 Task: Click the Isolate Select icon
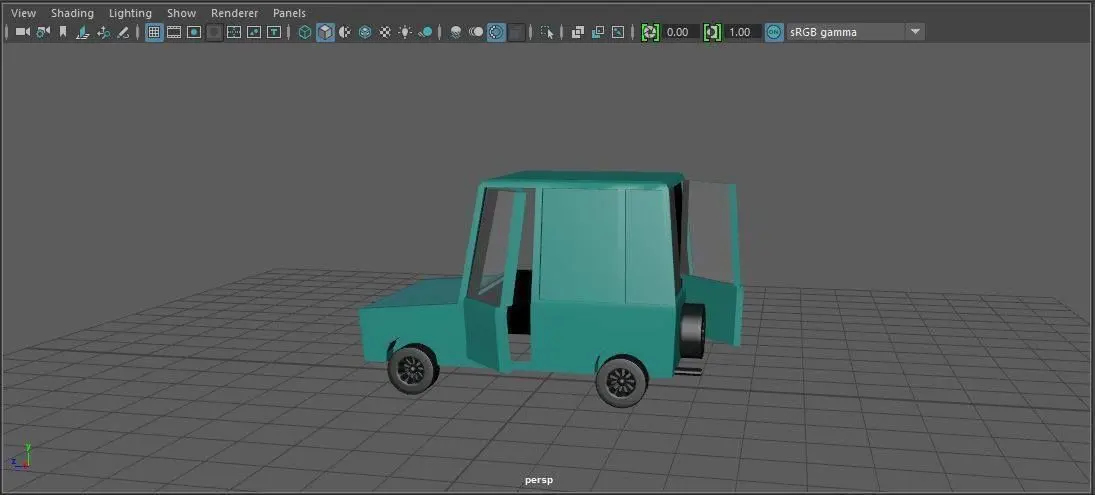click(x=548, y=32)
